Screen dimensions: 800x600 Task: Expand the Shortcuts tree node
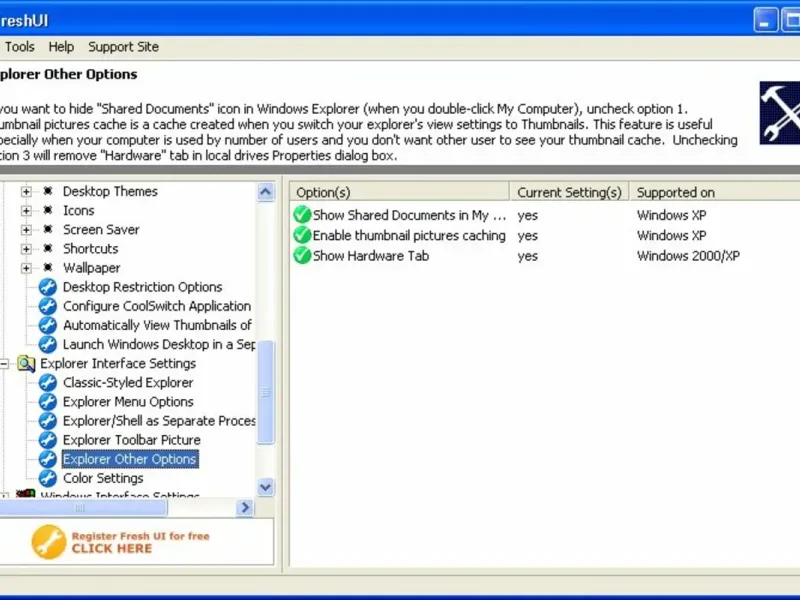point(26,249)
